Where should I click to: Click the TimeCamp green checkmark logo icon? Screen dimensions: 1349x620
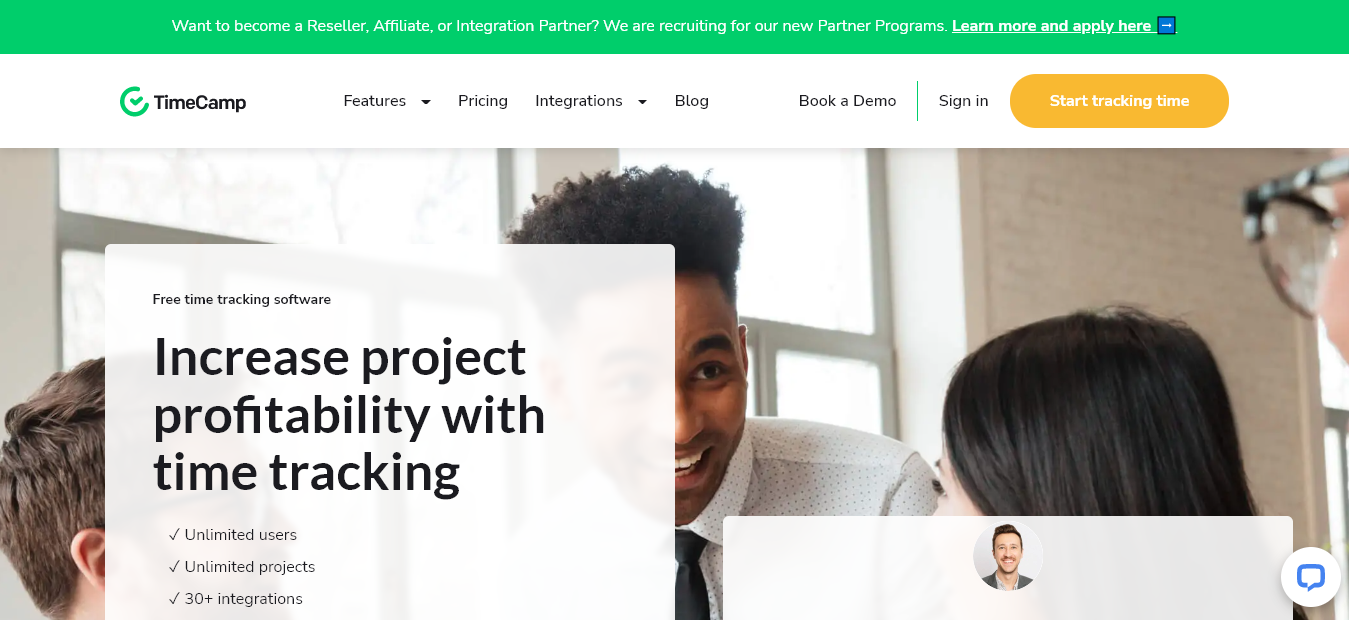[134, 101]
